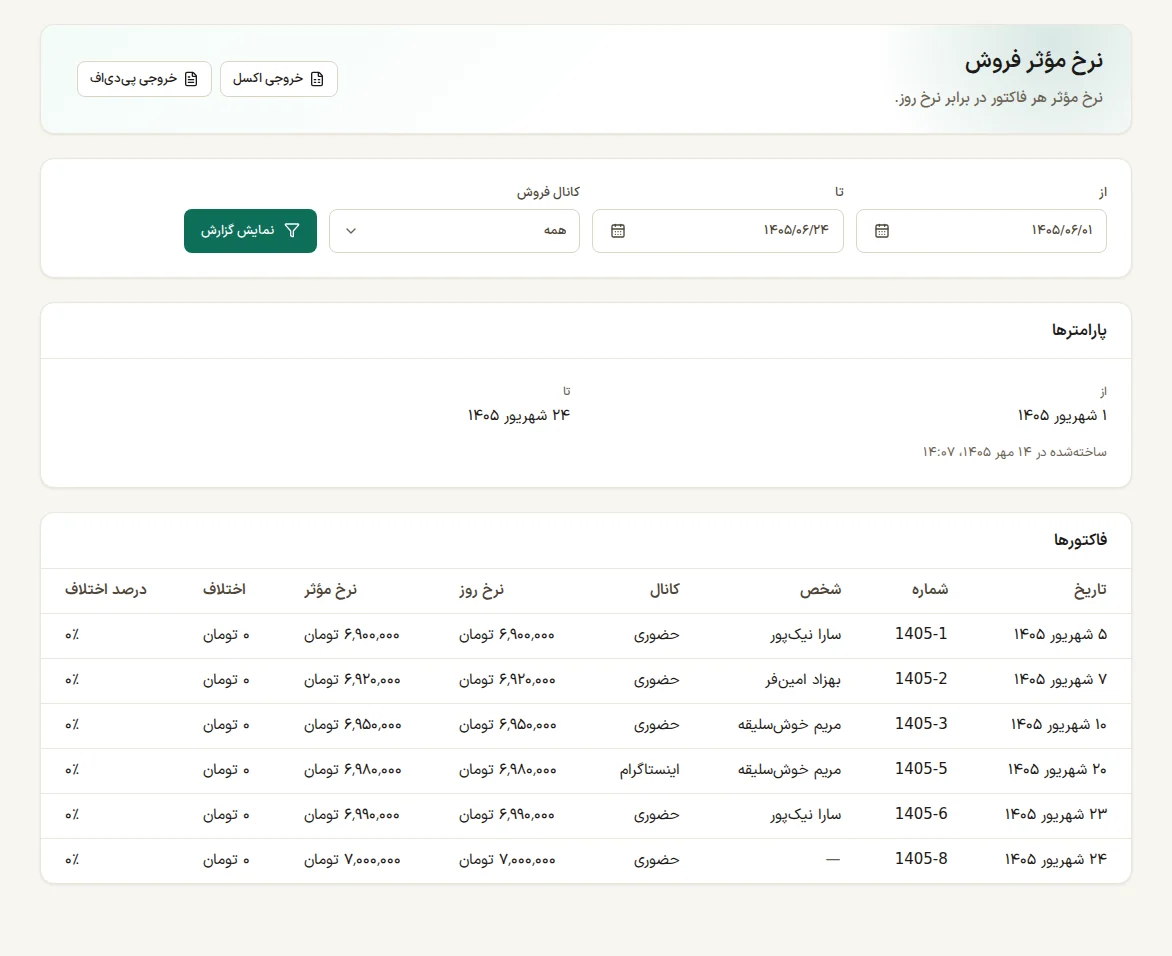Click the Excel export file icon
This screenshot has width=1172, height=956.
tap(317, 79)
